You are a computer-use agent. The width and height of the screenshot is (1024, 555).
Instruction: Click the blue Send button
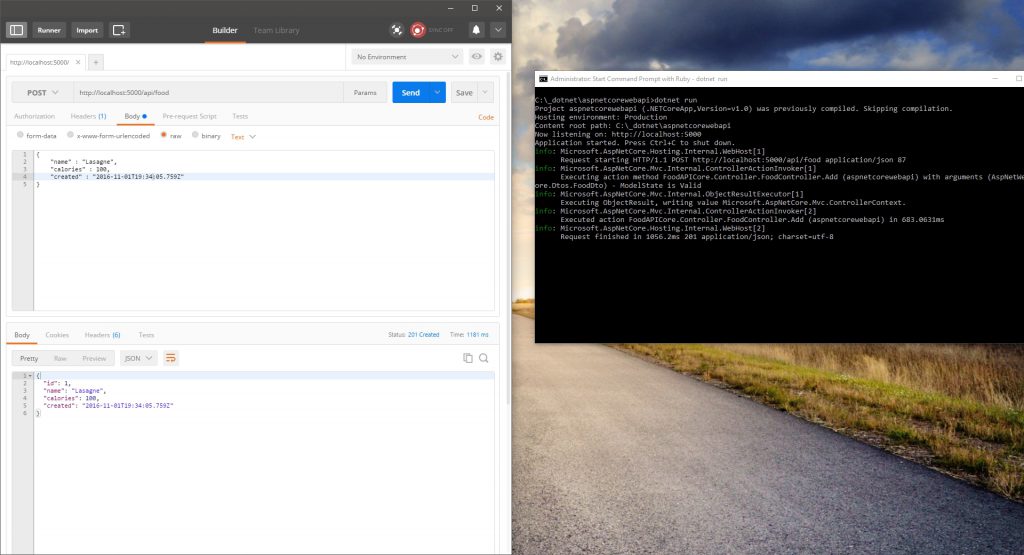[x=411, y=93]
